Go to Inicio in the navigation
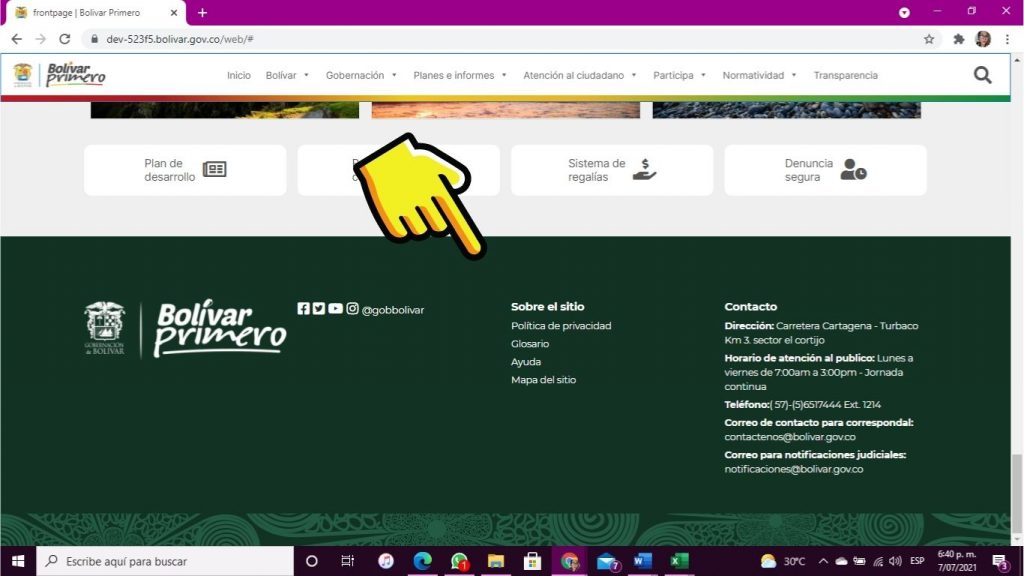Image resolution: width=1024 pixels, height=576 pixels. click(x=238, y=75)
